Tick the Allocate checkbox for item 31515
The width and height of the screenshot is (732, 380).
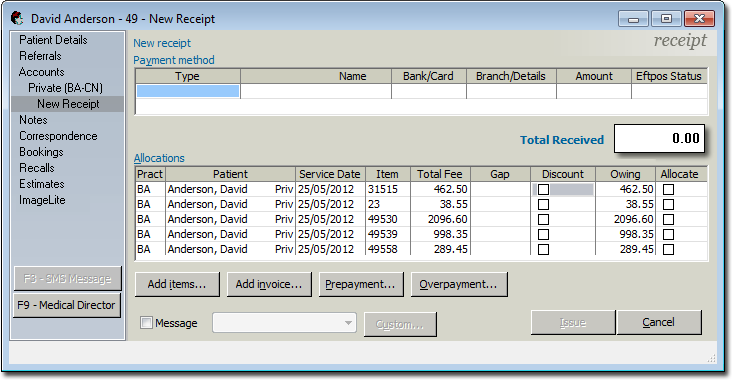point(669,189)
